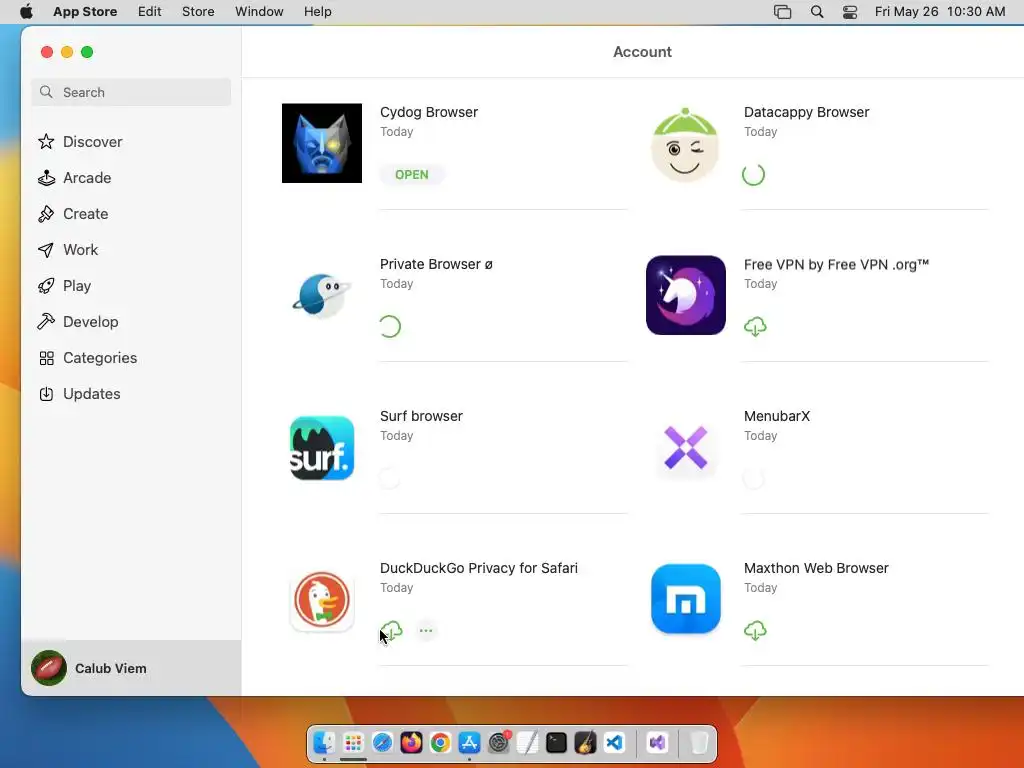Open the Trash in the Dock
The image size is (1024, 768).
[x=699, y=743]
